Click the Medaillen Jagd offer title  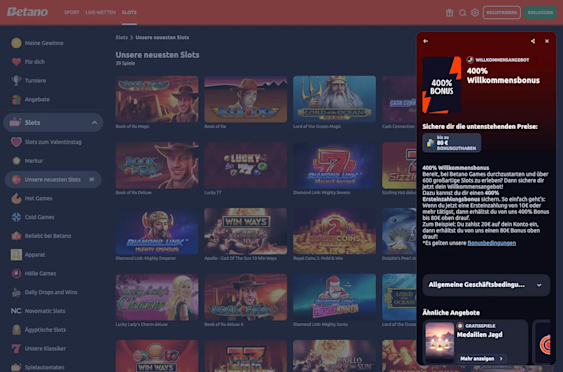pyautogui.click(x=480, y=335)
